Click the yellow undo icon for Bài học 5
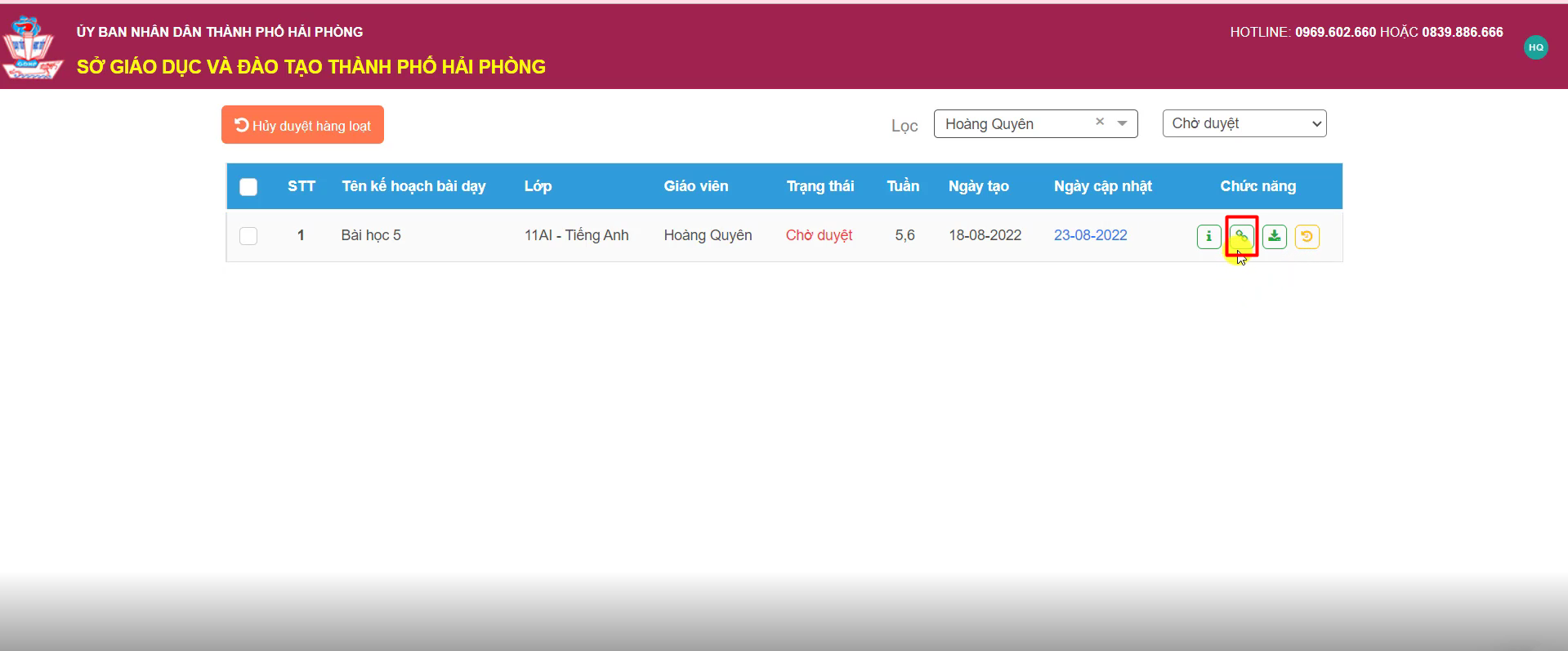Screen dimensions: 1568x651 coord(1307,236)
